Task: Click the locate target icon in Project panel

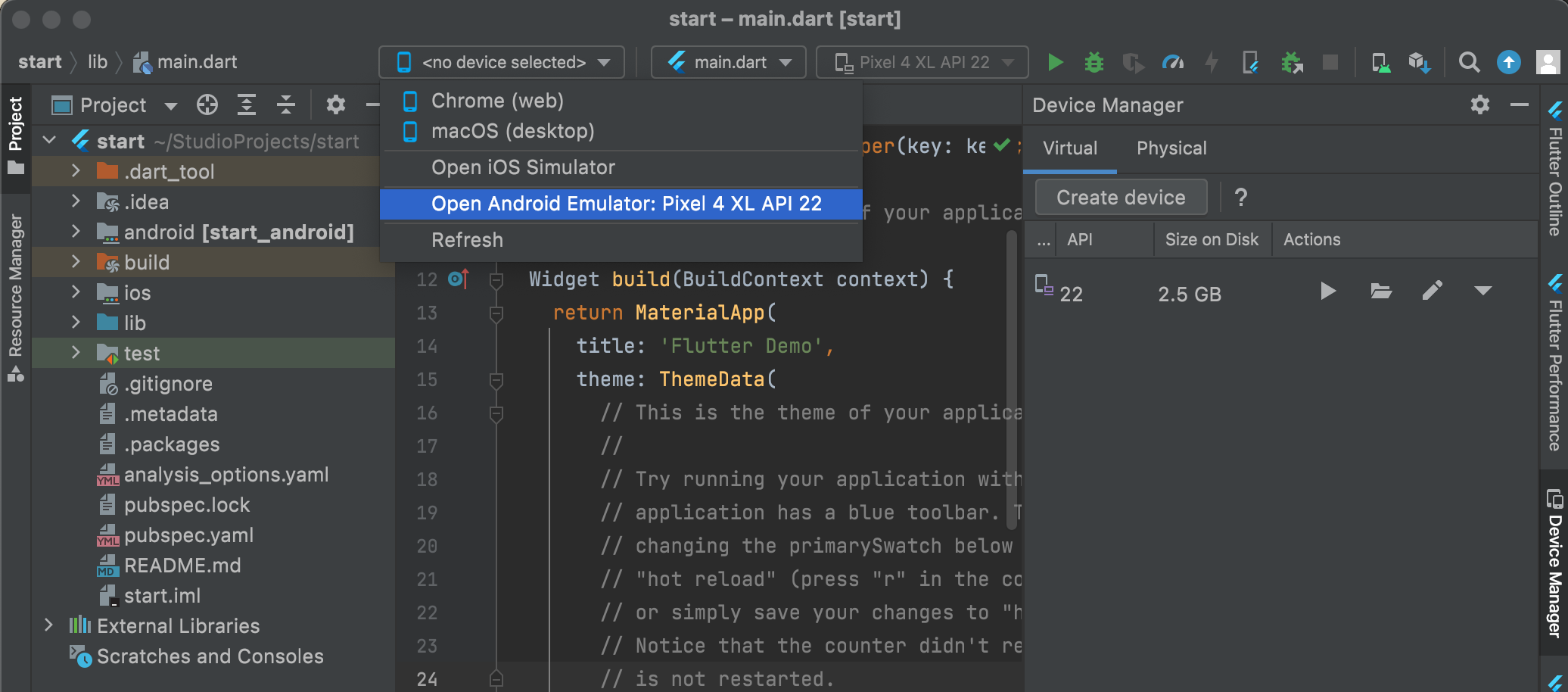Action: (207, 104)
